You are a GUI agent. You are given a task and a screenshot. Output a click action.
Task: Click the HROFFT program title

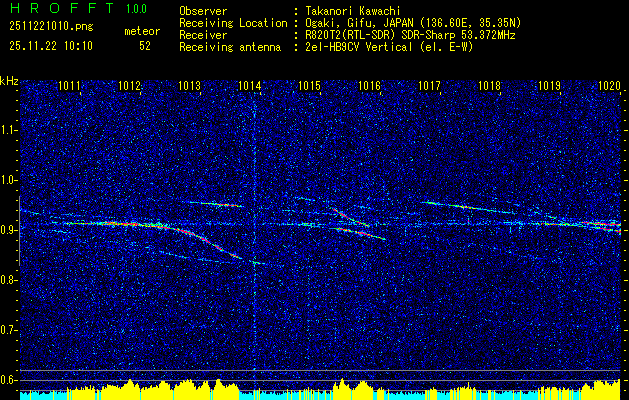click(x=62, y=8)
